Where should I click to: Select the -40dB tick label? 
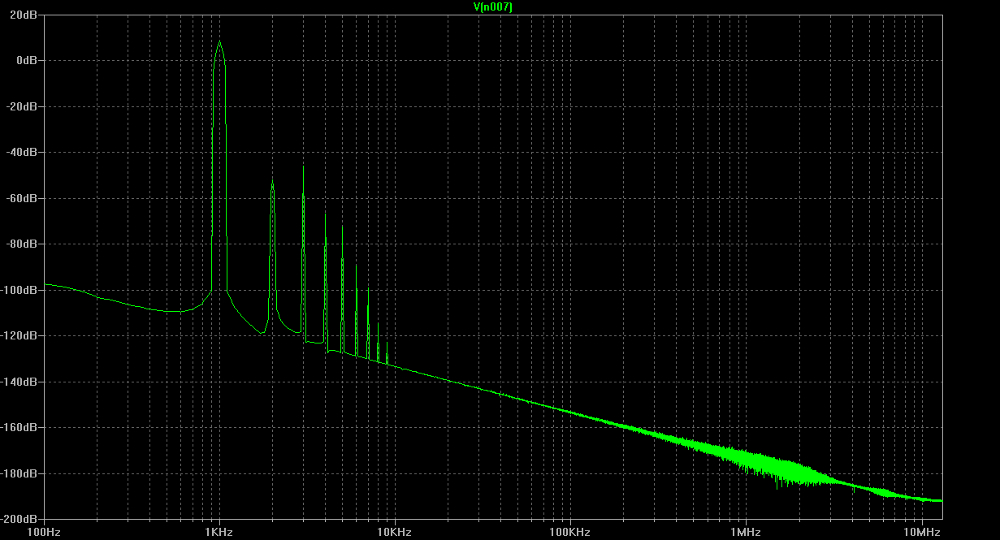[x=23, y=152]
